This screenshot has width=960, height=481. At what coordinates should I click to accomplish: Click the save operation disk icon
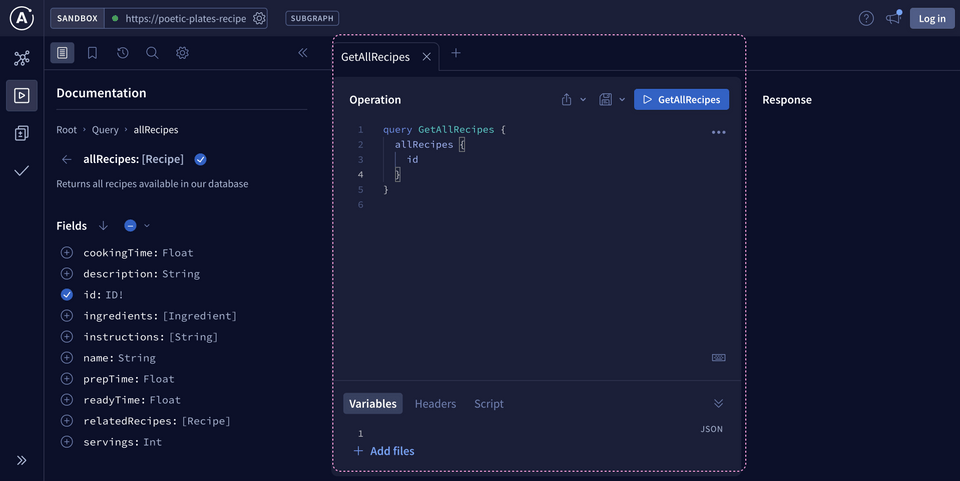(x=606, y=99)
